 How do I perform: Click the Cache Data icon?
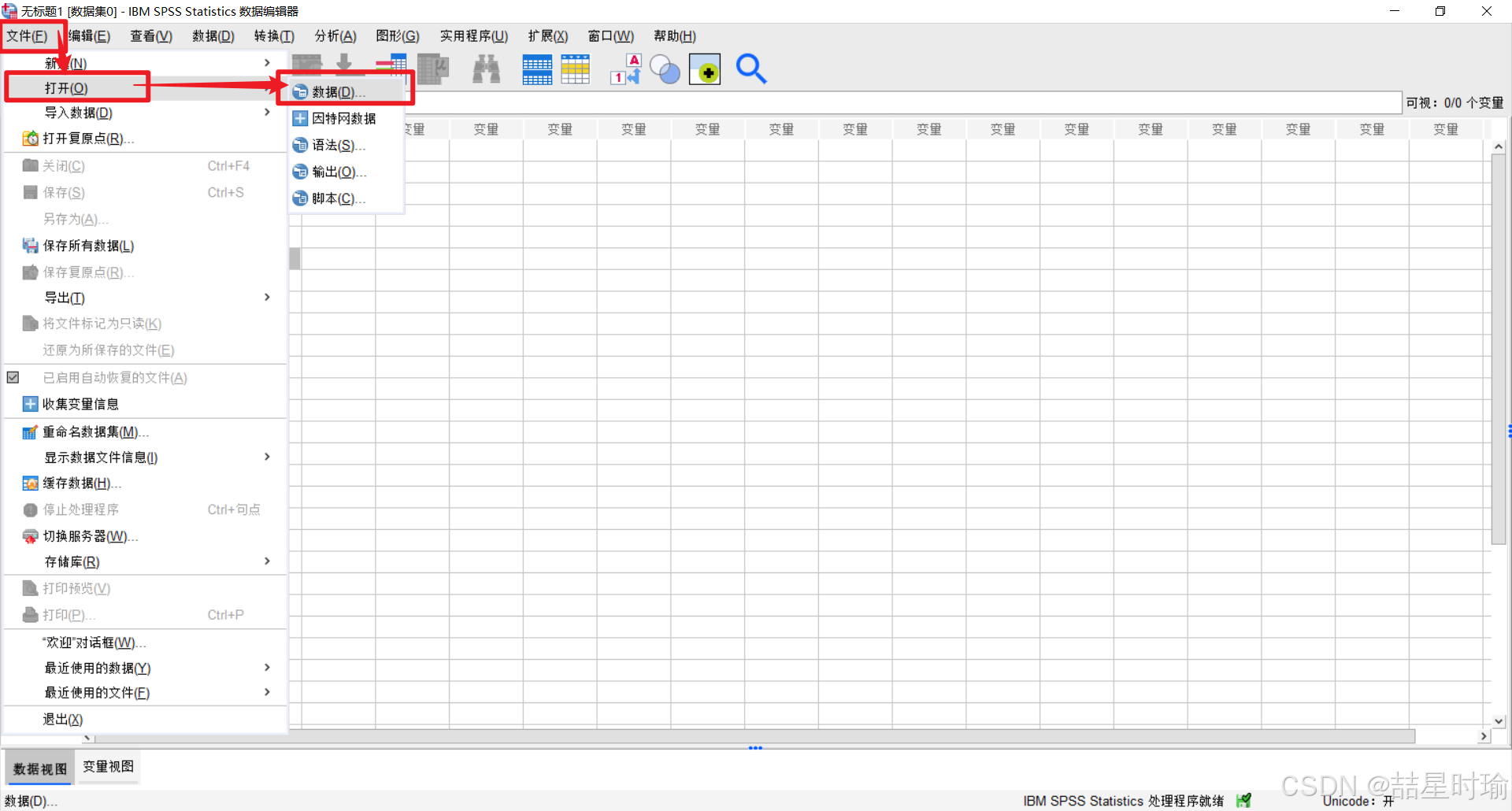31,483
